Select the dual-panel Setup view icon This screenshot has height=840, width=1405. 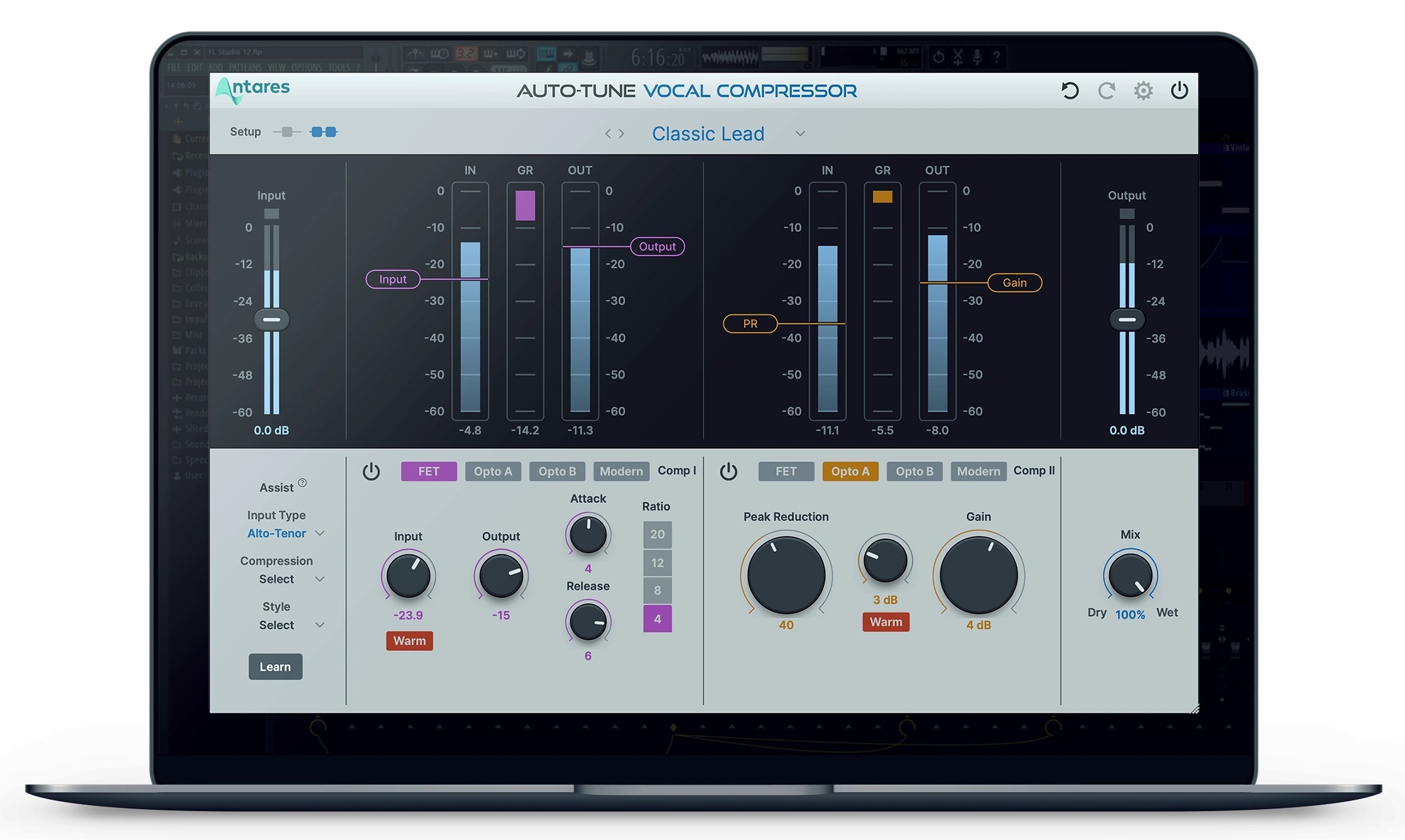pyautogui.click(x=324, y=132)
